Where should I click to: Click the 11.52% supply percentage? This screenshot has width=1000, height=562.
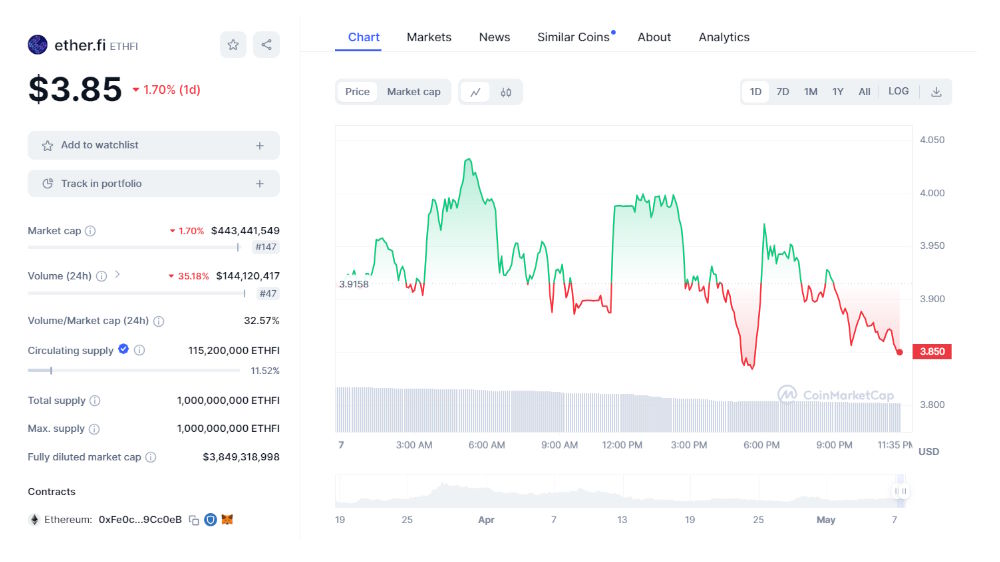265,371
